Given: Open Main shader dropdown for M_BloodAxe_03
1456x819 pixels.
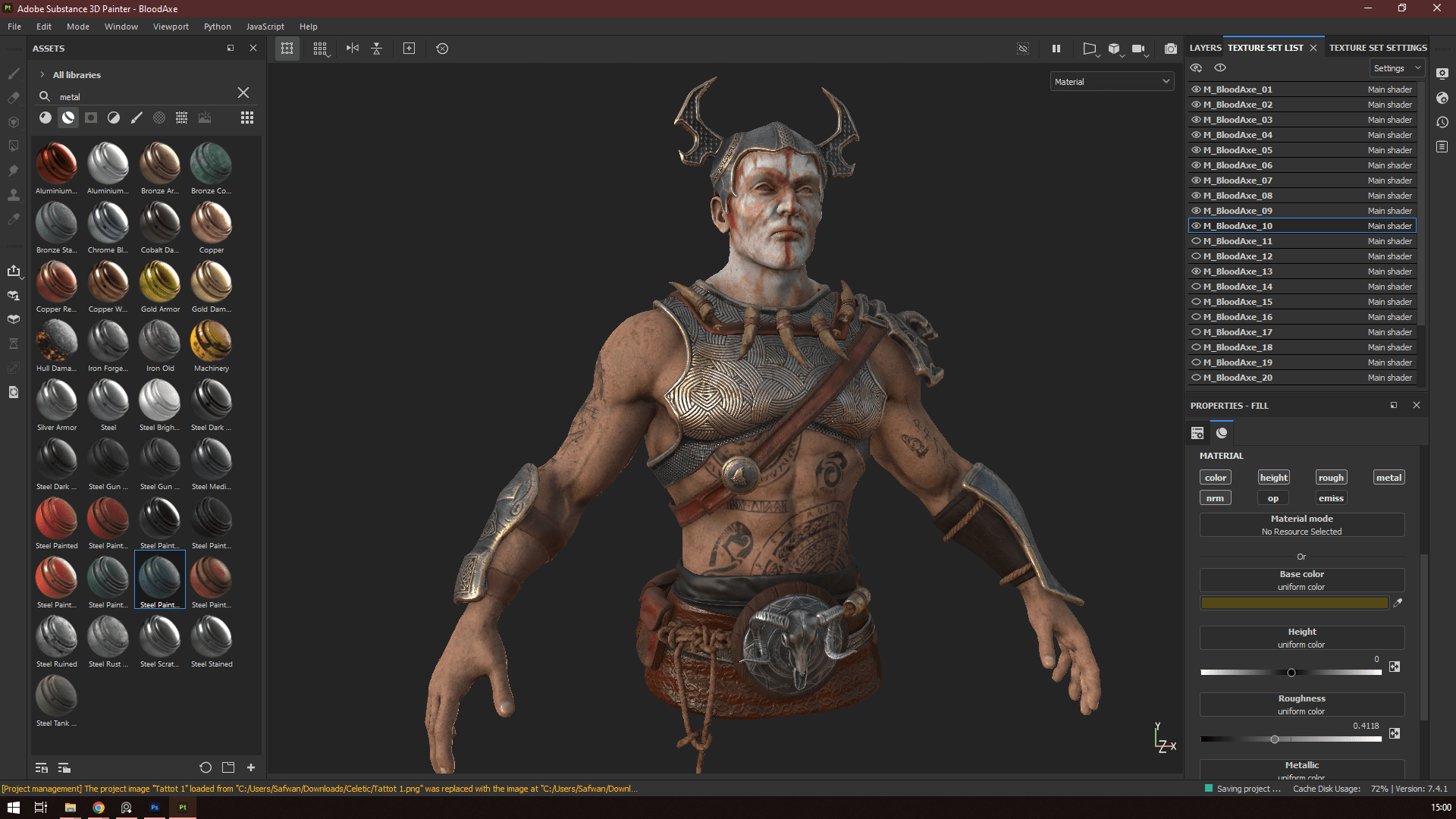Looking at the screenshot, I should click(x=1389, y=120).
